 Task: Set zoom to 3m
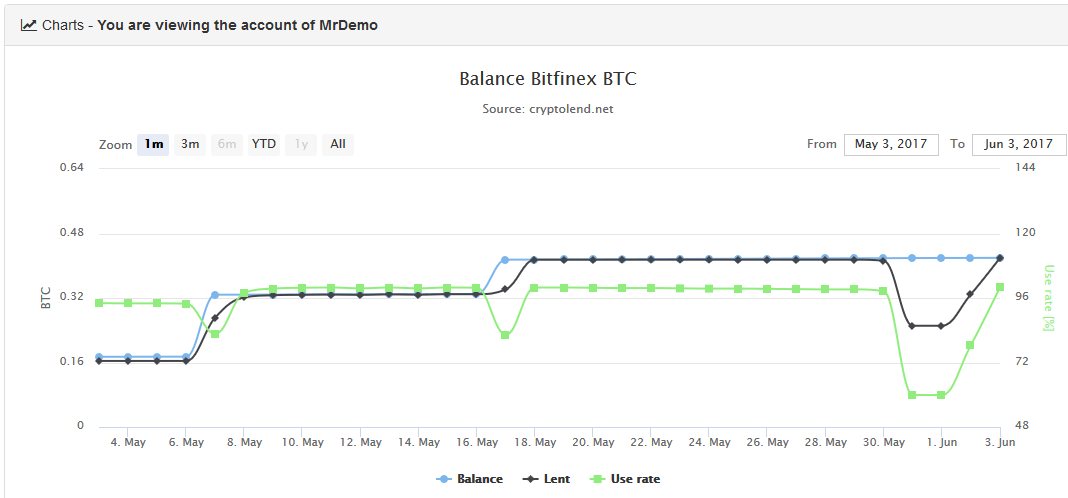(x=190, y=144)
